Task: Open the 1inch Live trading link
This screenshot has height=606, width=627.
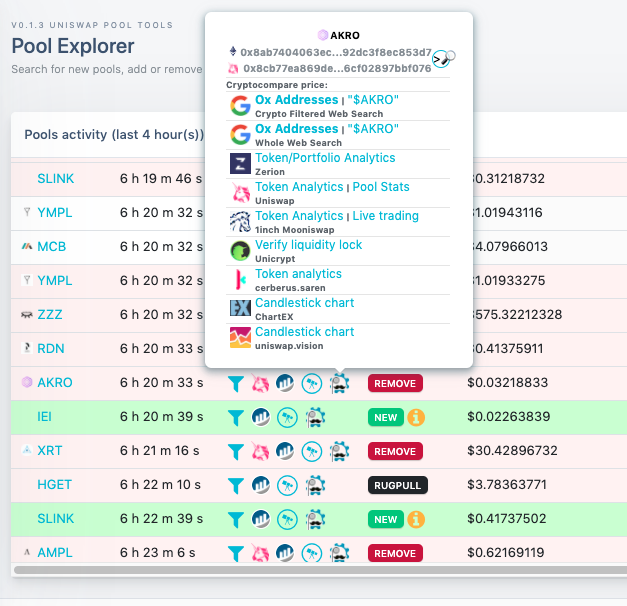Action: 385,216
